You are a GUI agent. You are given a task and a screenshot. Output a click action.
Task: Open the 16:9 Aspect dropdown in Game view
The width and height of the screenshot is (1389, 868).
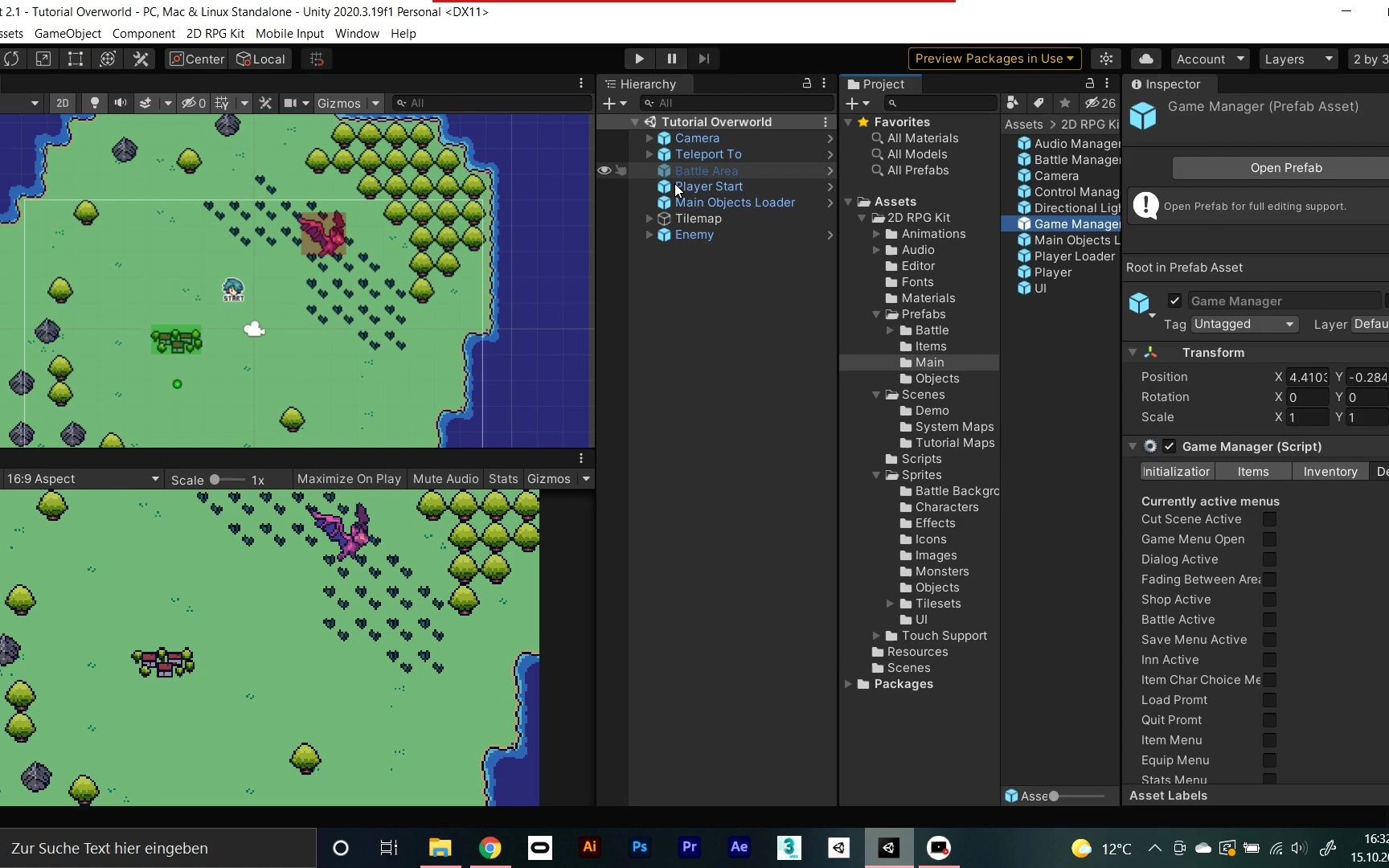tap(80, 478)
